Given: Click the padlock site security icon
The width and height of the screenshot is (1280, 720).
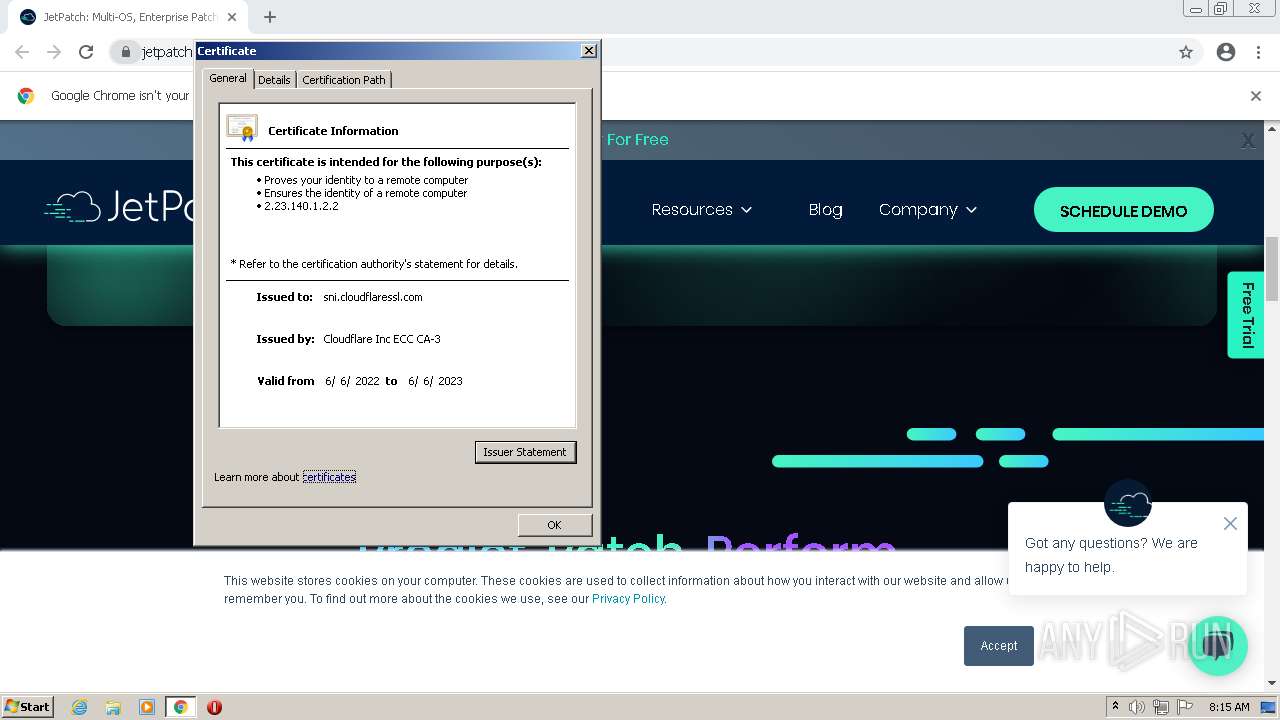Looking at the screenshot, I should pyautogui.click(x=126, y=52).
